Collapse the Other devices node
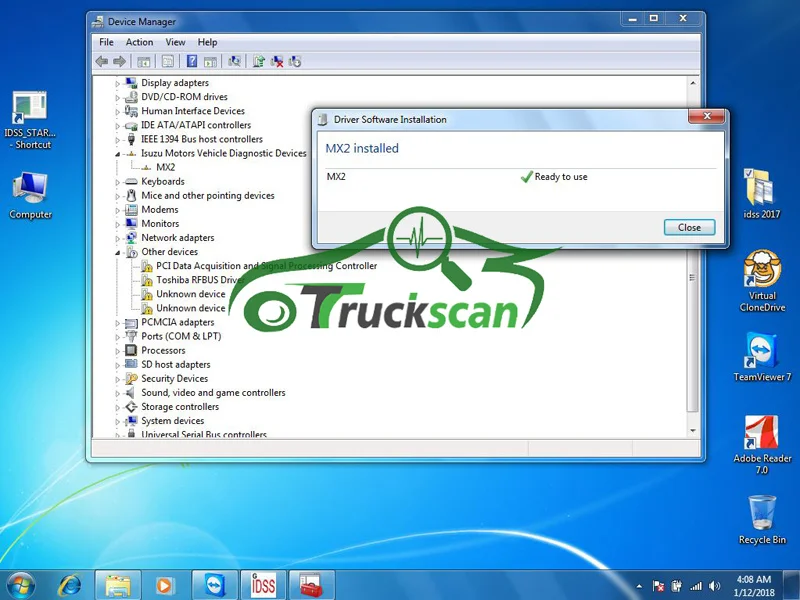The height and width of the screenshot is (600, 800). 117,252
